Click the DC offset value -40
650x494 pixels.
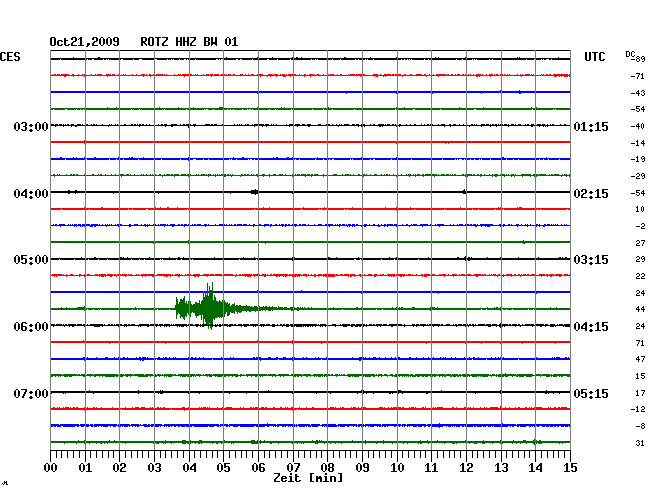click(638, 126)
